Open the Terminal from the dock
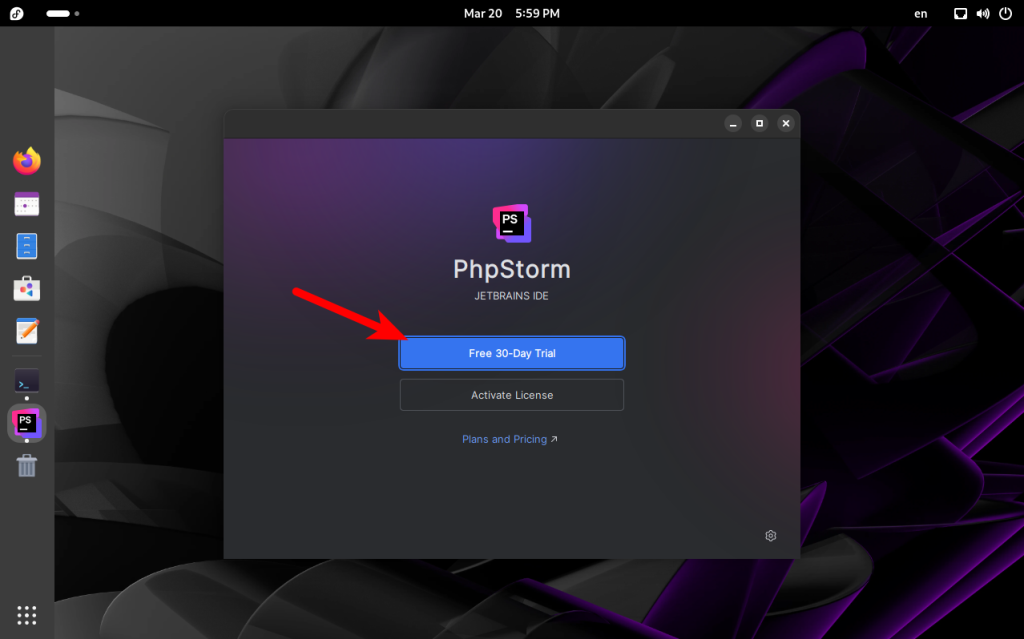 tap(27, 381)
